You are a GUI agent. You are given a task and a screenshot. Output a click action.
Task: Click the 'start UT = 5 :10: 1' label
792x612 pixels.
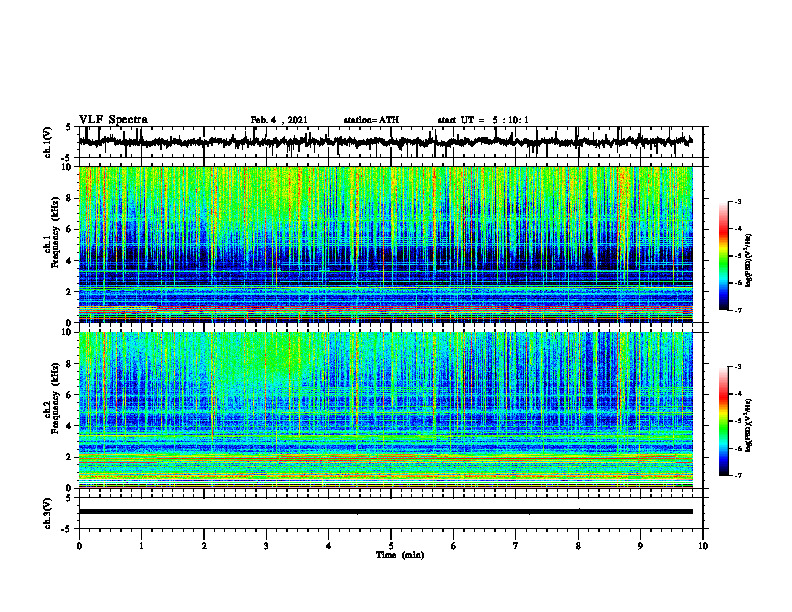tap(483, 120)
